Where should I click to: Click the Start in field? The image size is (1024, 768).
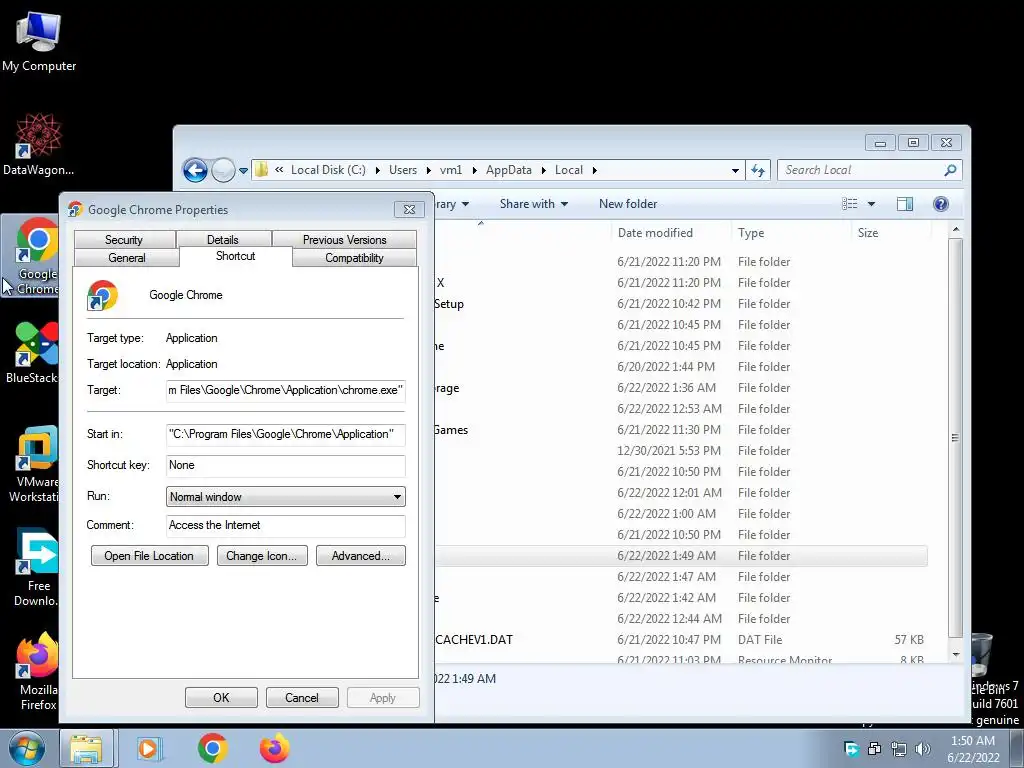[285, 434]
